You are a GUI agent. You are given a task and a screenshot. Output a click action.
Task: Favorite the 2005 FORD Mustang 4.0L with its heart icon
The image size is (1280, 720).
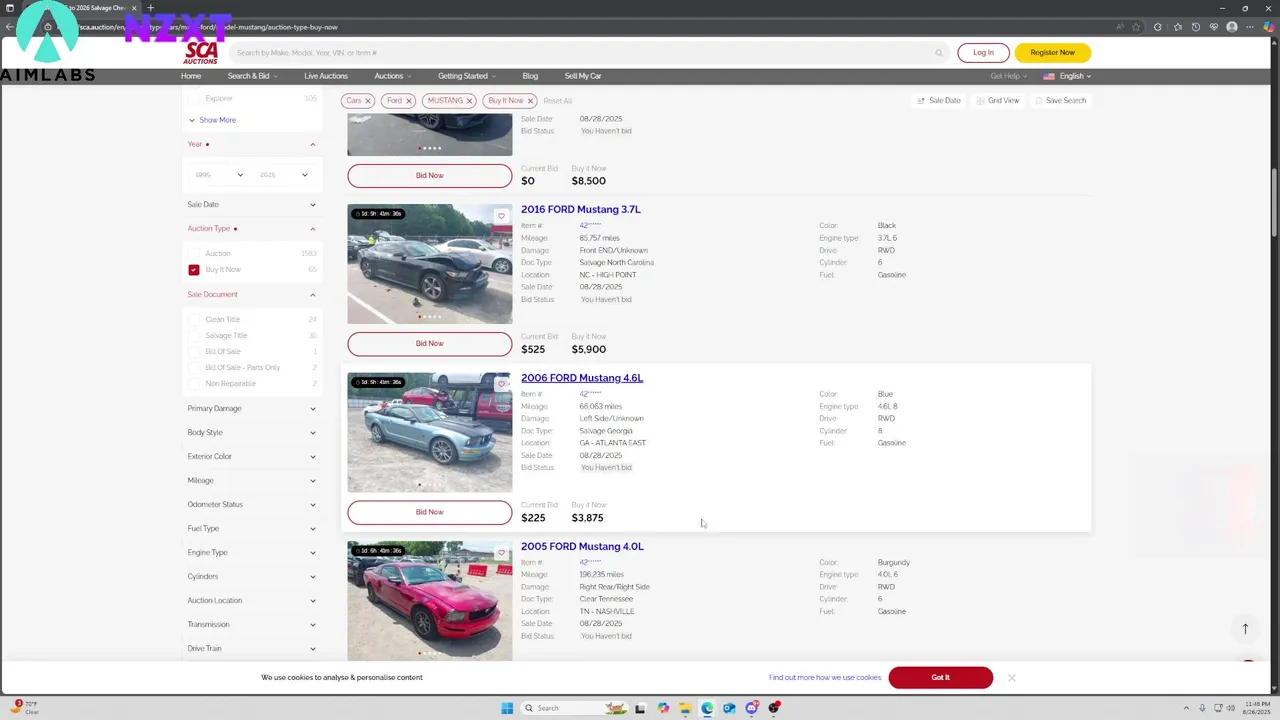501,553
